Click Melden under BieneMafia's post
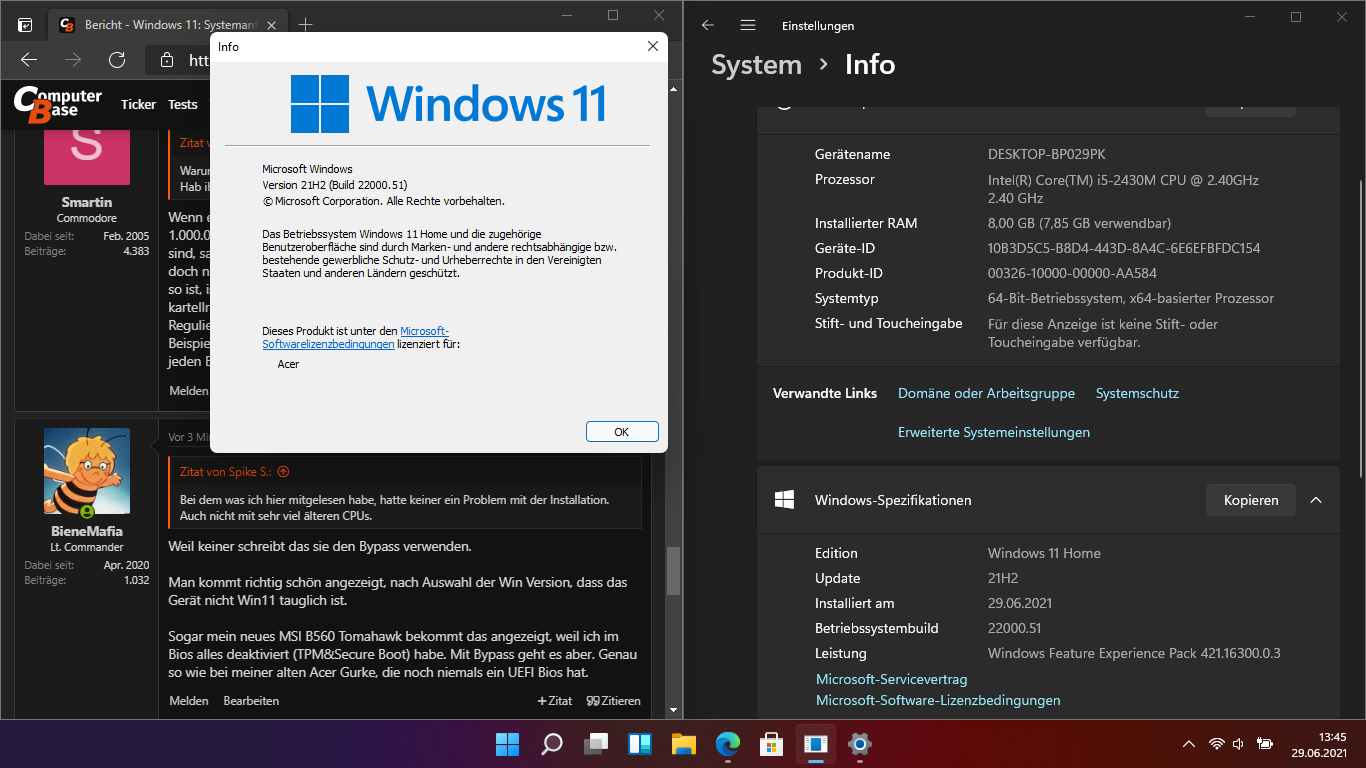1366x768 pixels. click(x=189, y=701)
